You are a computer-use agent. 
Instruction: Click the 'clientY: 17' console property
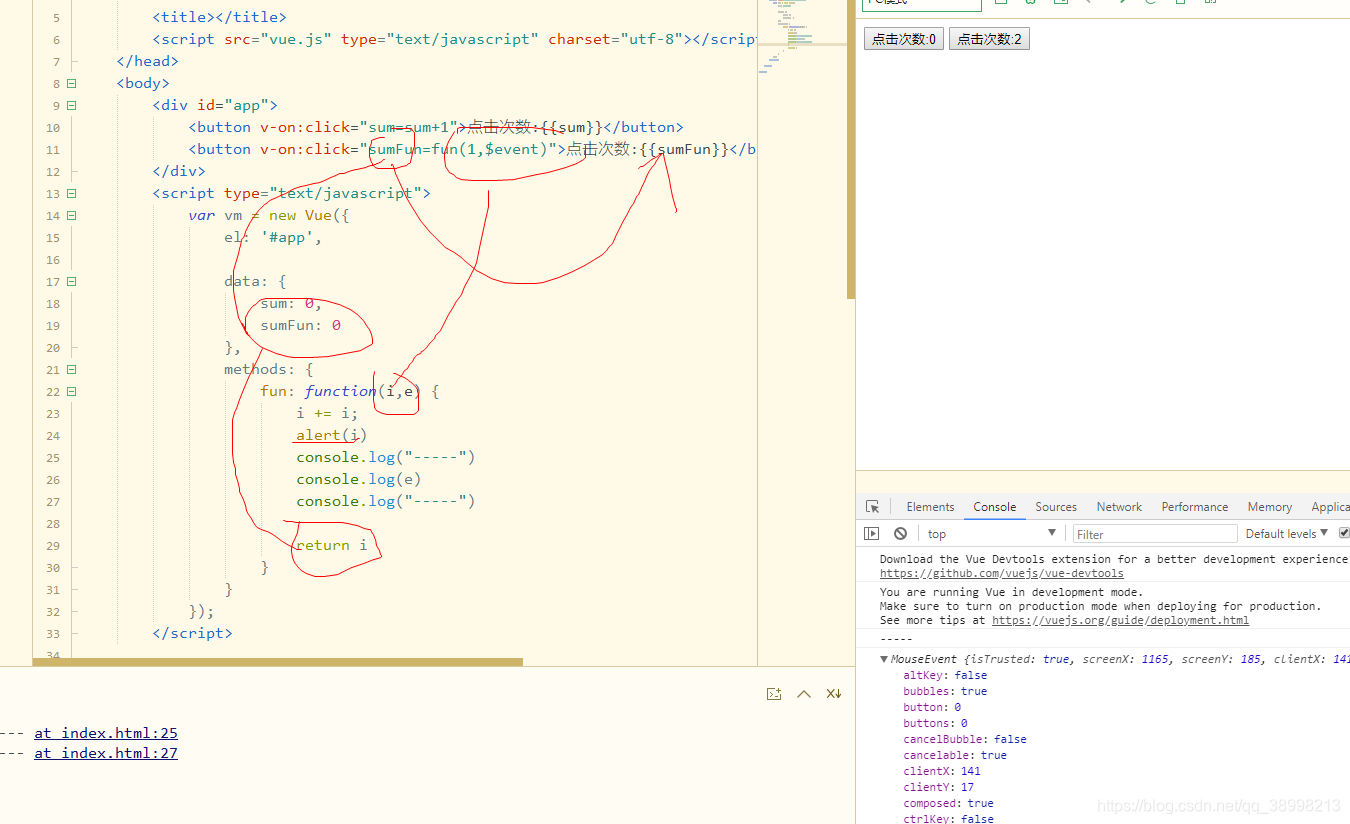(x=939, y=787)
